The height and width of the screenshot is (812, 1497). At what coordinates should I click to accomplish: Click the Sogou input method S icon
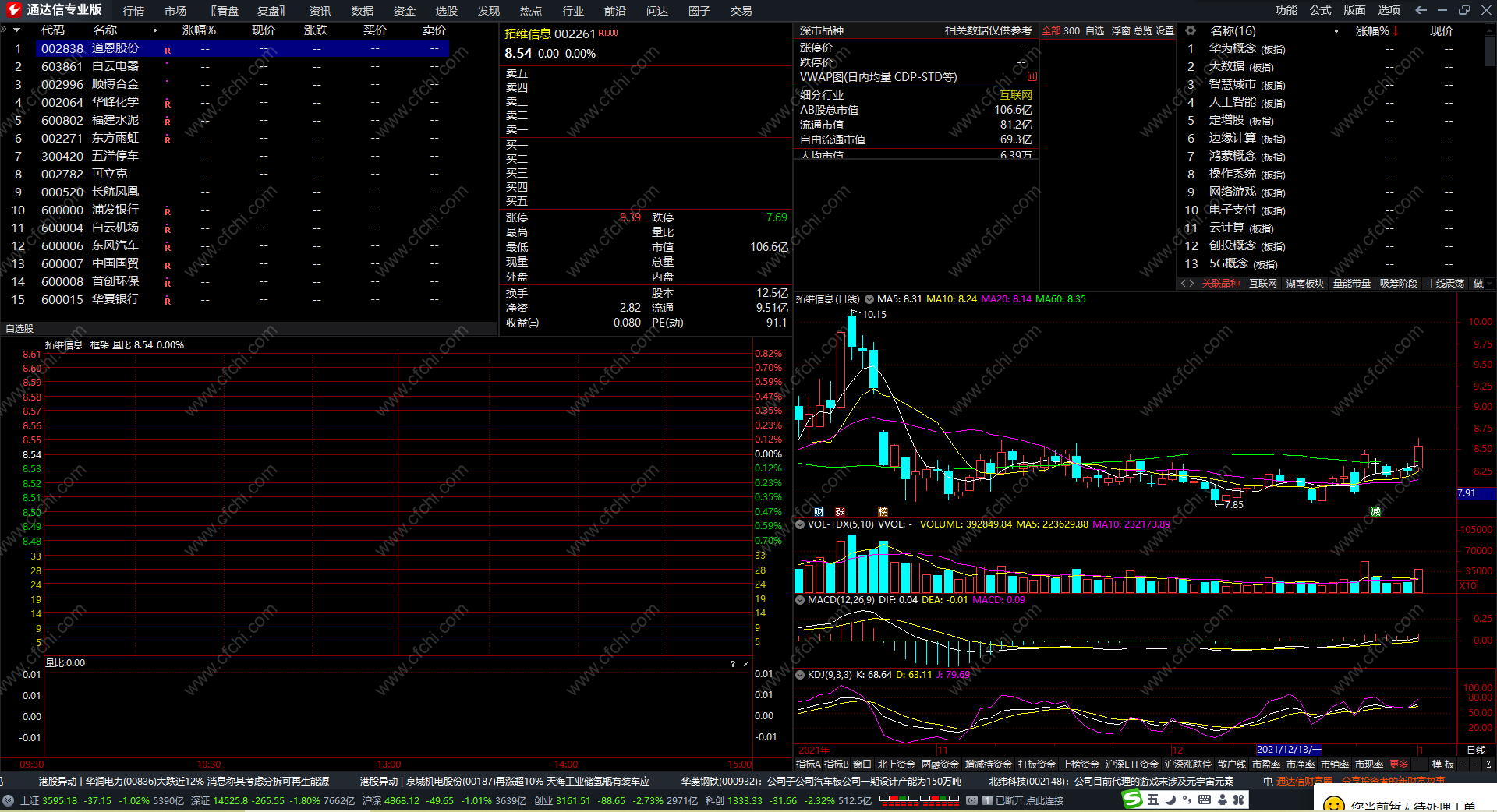[x=1131, y=799]
